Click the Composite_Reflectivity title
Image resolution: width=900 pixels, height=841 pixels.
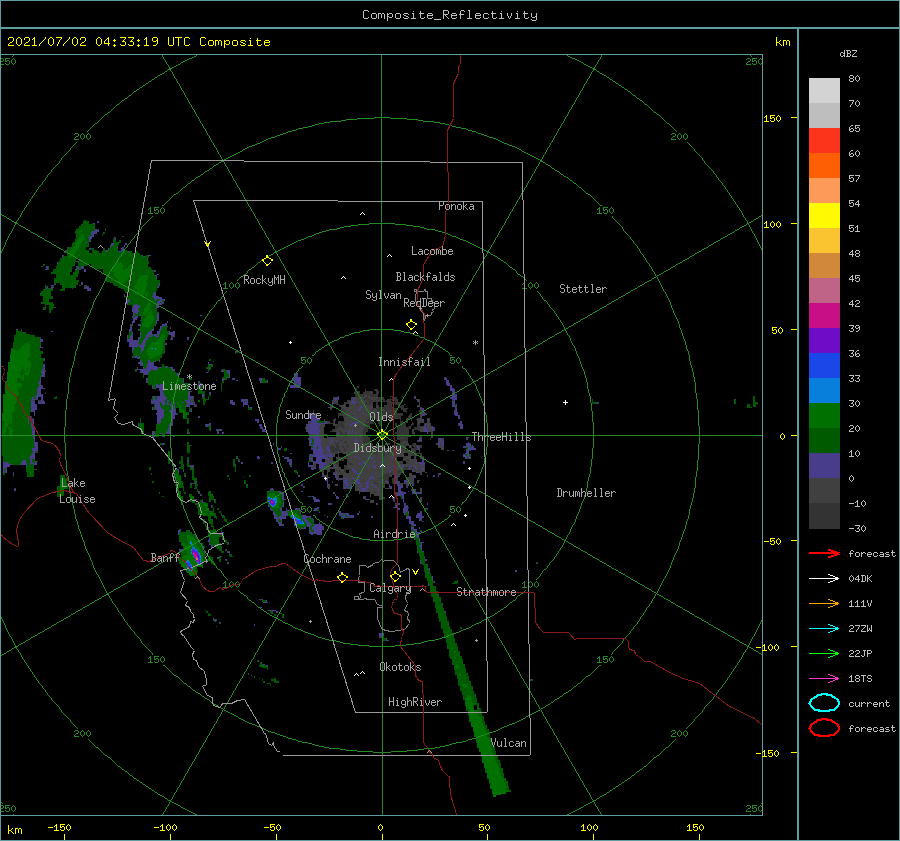pos(450,15)
